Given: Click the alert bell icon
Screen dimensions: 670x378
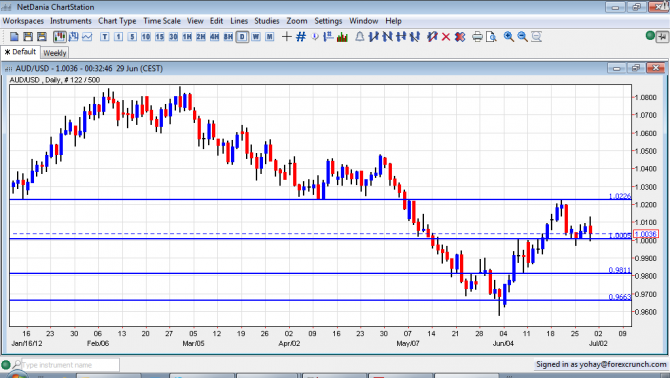Looking at the screenshot, I should pos(360,37).
